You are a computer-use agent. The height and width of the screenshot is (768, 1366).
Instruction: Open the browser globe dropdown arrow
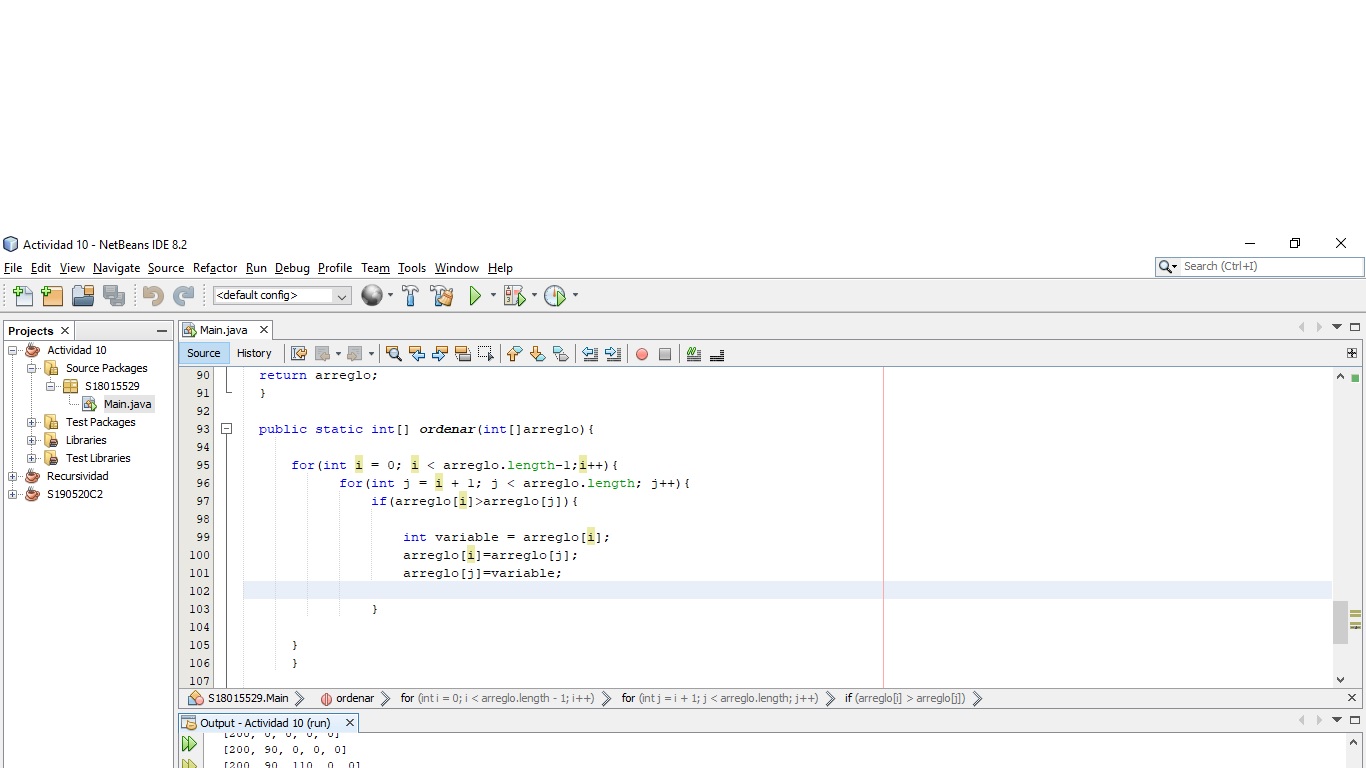pyautogui.click(x=390, y=296)
